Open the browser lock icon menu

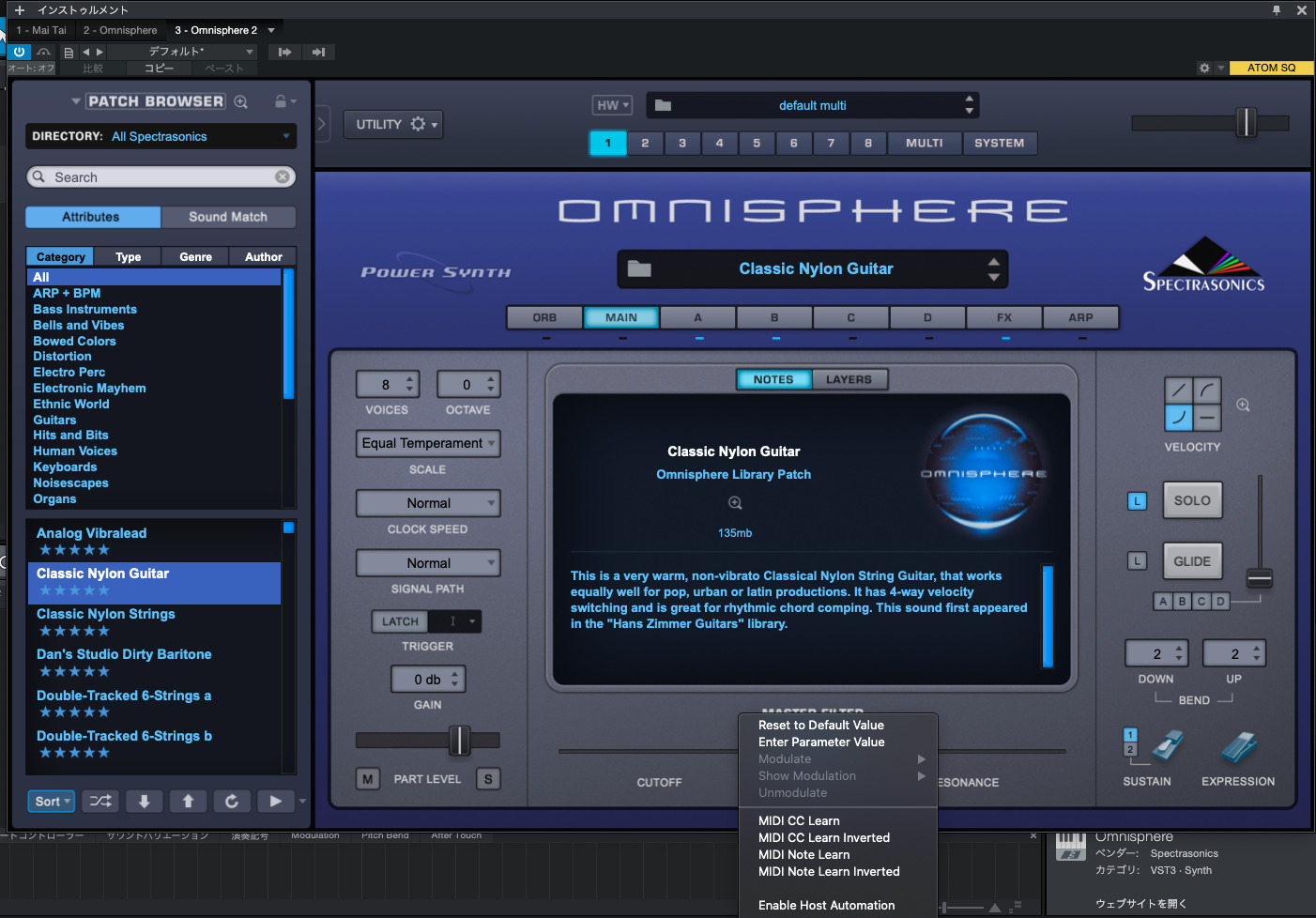tap(283, 101)
